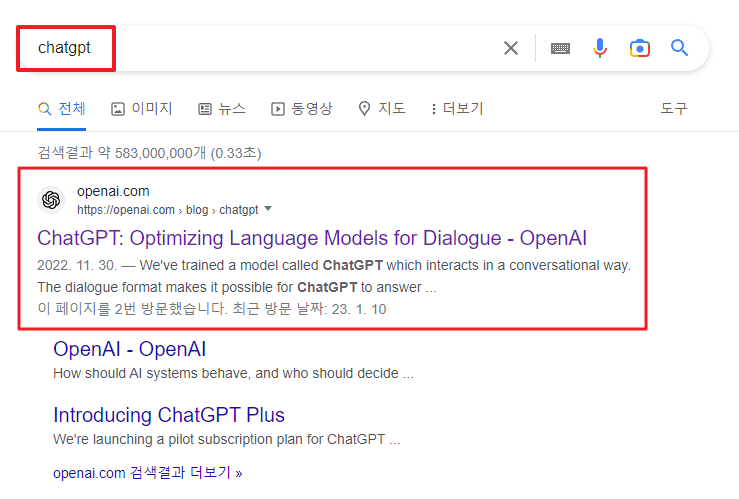
Task: Click the text How should AI systems behave
Action: click(152, 373)
